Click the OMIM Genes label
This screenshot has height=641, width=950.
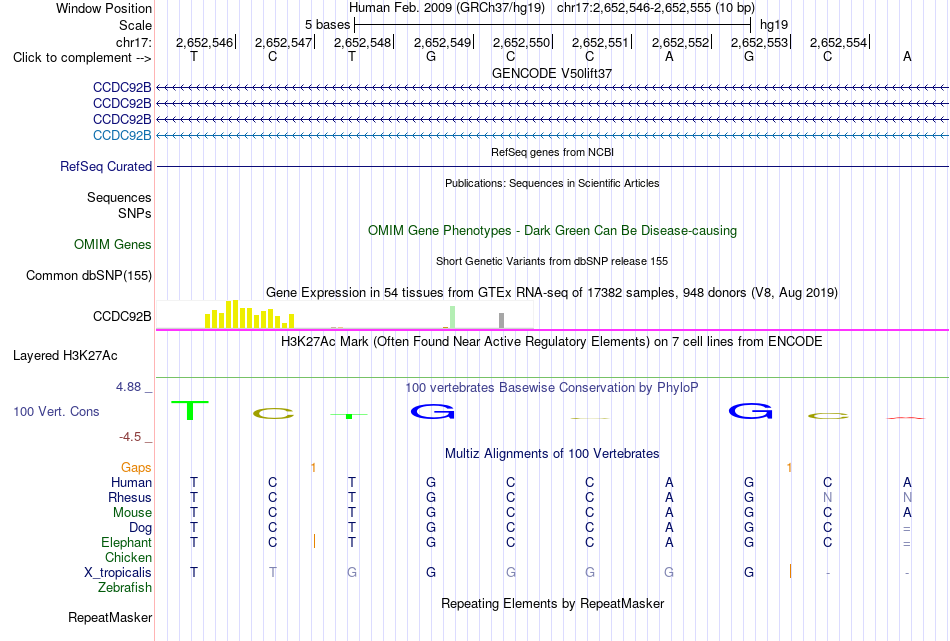[113, 245]
